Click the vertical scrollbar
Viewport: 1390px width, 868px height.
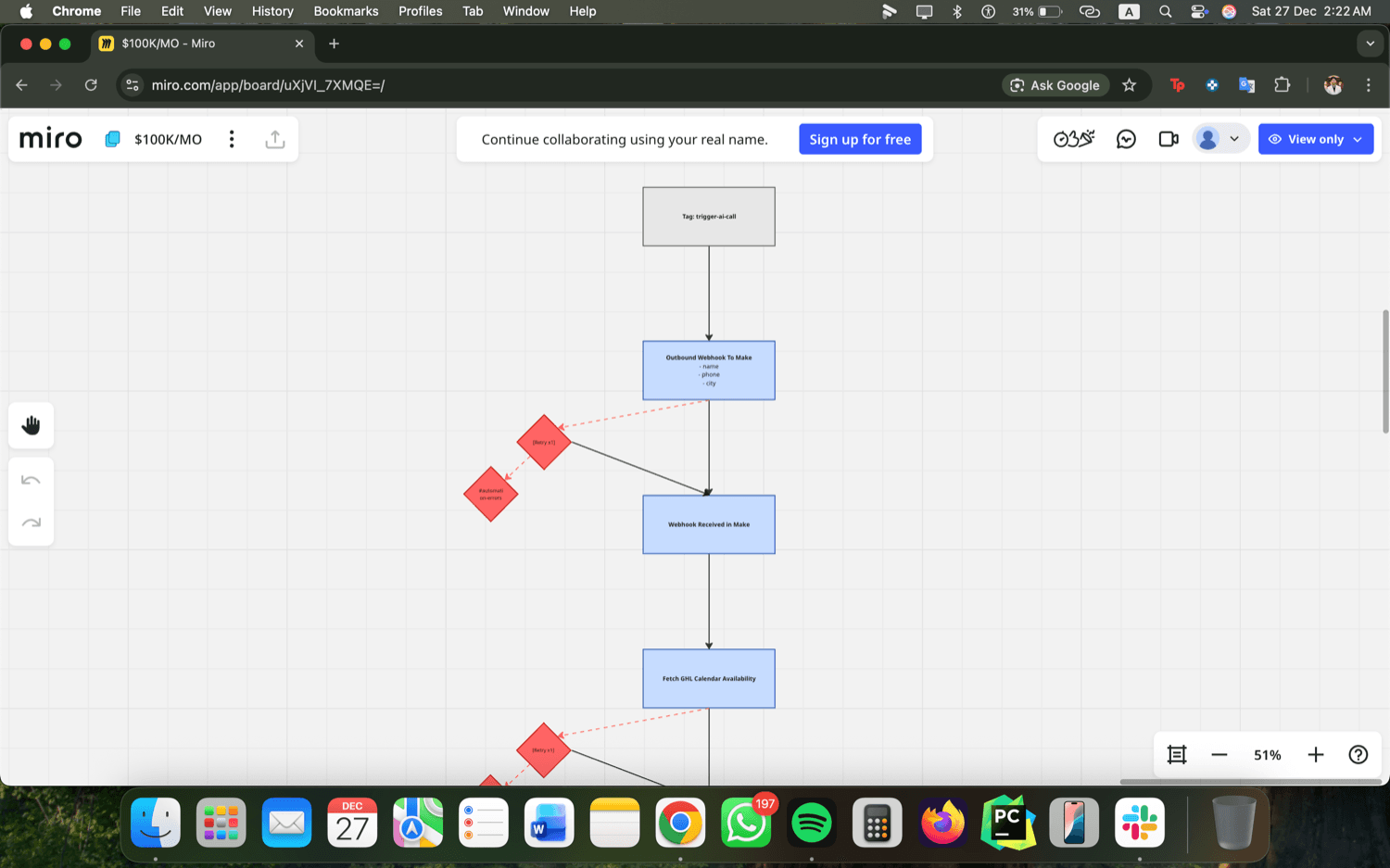click(1385, 371)
